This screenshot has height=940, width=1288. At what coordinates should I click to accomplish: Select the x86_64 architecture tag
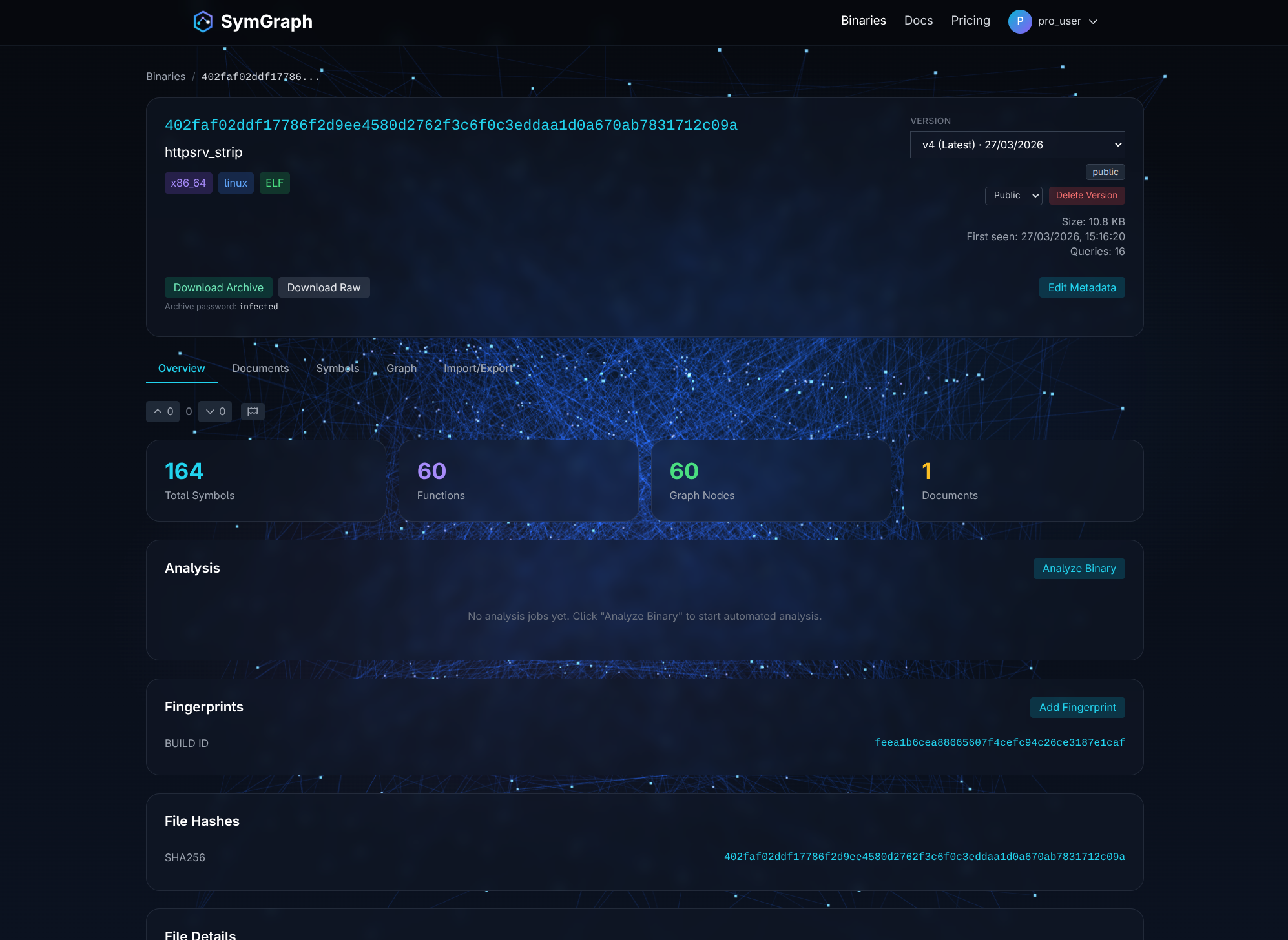(x=188, y=183)
